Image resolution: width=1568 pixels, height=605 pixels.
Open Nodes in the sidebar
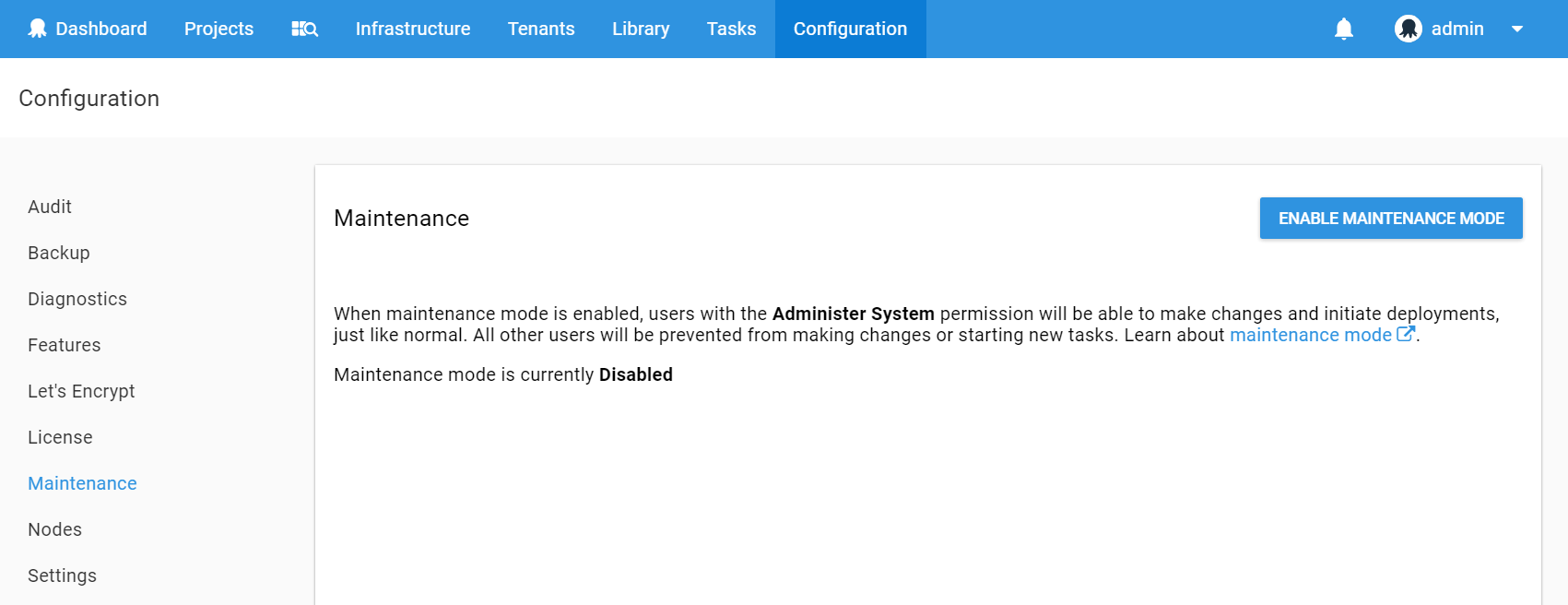point(54,529)
